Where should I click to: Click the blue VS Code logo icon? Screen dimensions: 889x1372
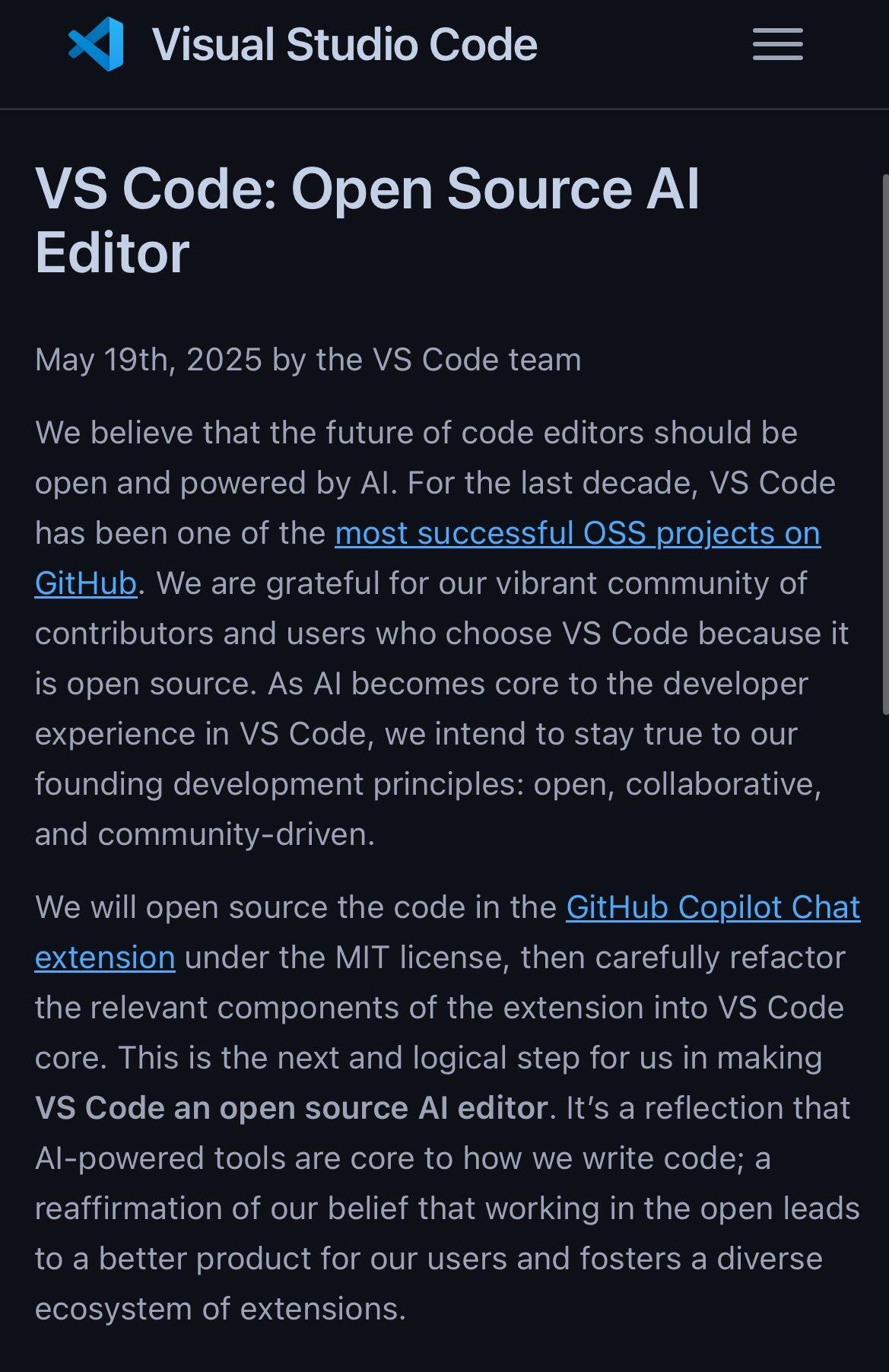click(x=96, y=44)
